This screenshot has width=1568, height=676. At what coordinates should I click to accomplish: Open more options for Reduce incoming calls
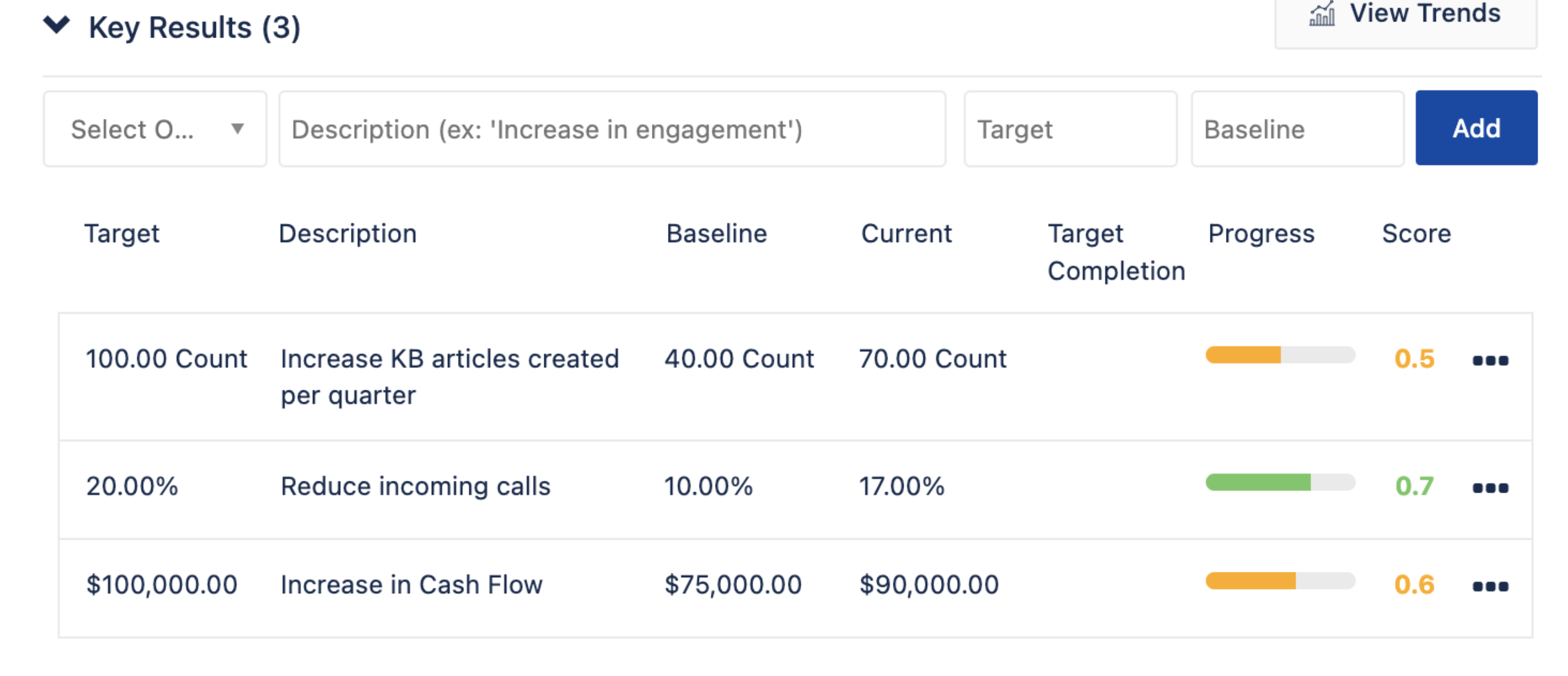(1489, 488)
